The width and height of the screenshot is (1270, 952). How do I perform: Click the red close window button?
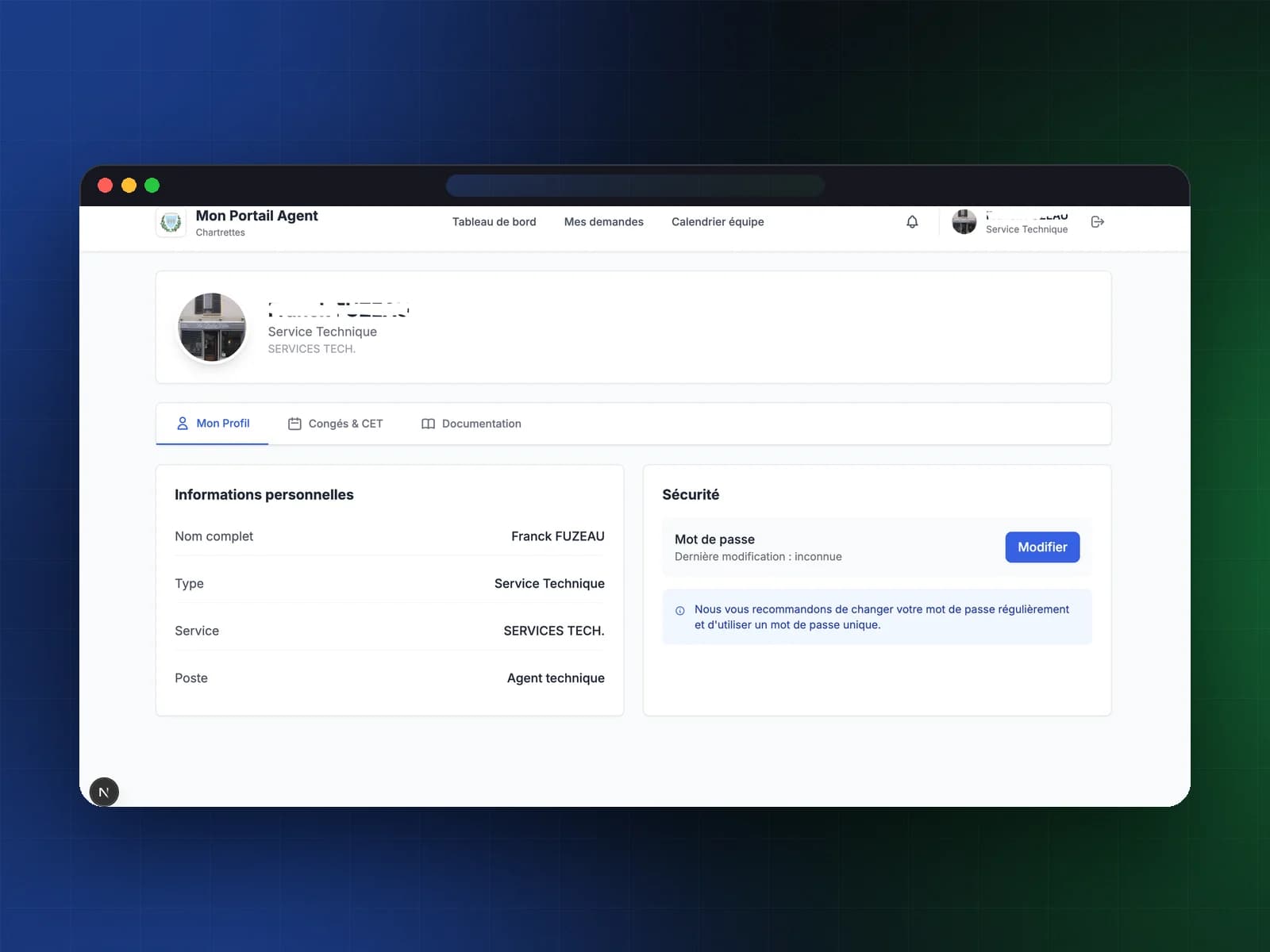click(105, 186)
